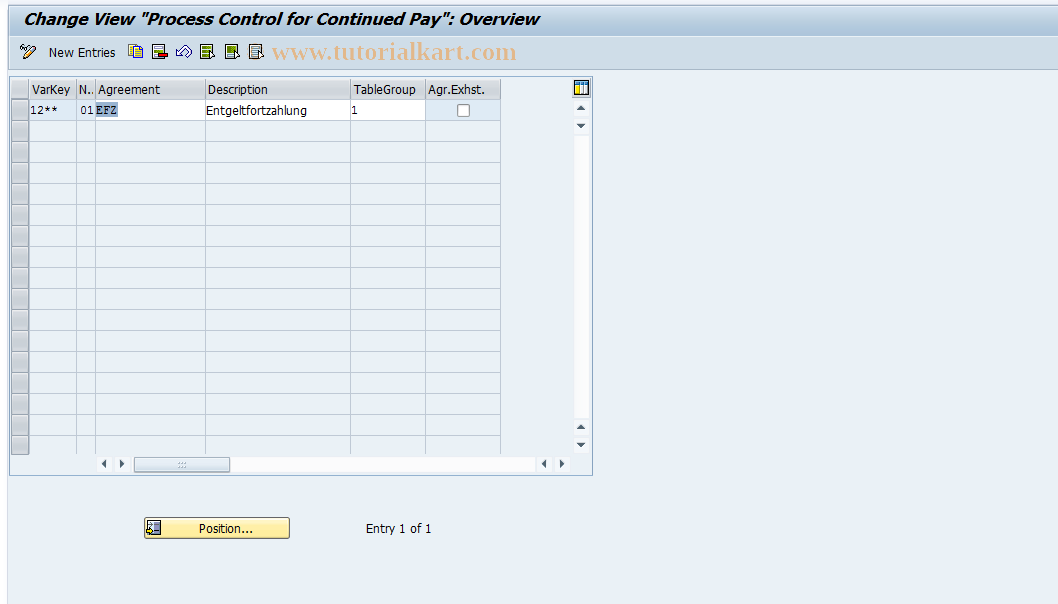Click the Agreement column header
The width and height of the screenshot is (1058, 604).
150,89
